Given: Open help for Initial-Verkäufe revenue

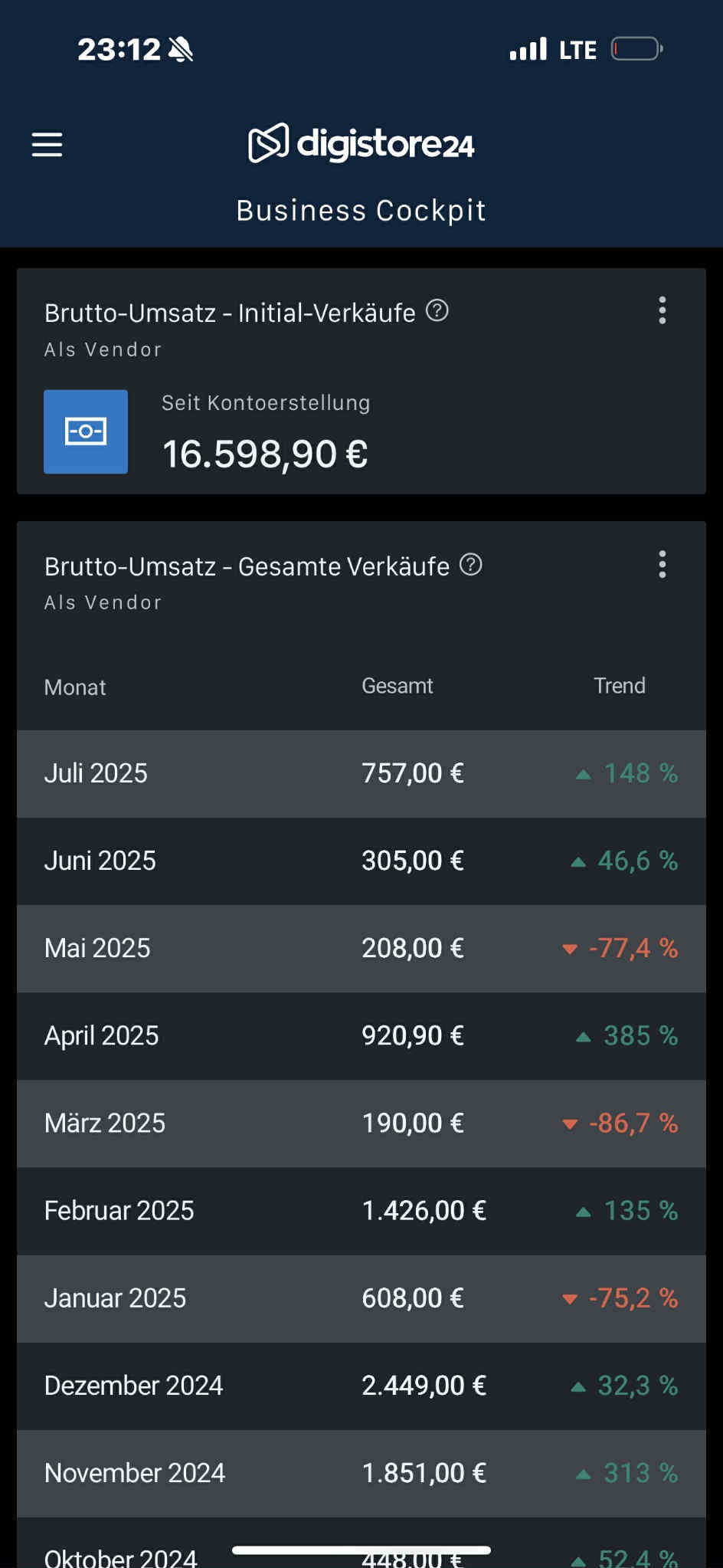Looking at the screenshot, I should point(437,311).
